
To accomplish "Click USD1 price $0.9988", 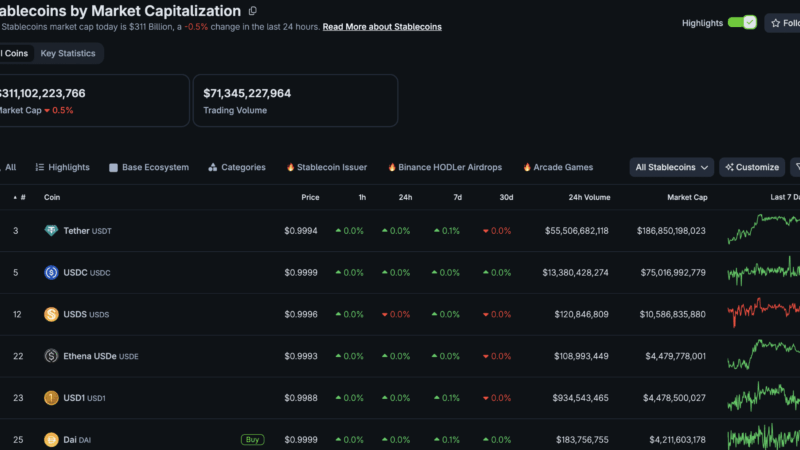I will point(301,398).
